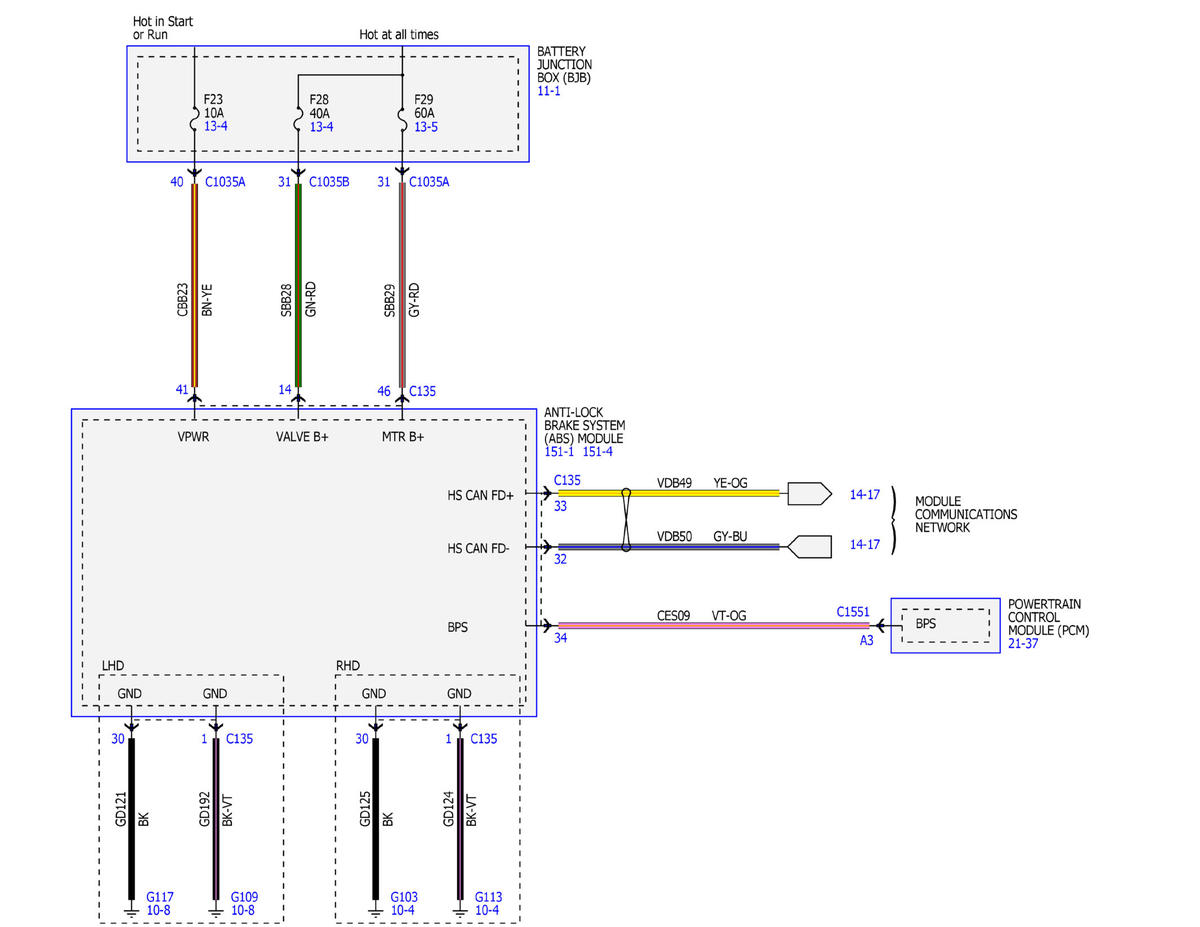Follow the 13-4 link under fuse F28
The height and width of the screenshot is (927, 1200).
(x=321, y=127)
